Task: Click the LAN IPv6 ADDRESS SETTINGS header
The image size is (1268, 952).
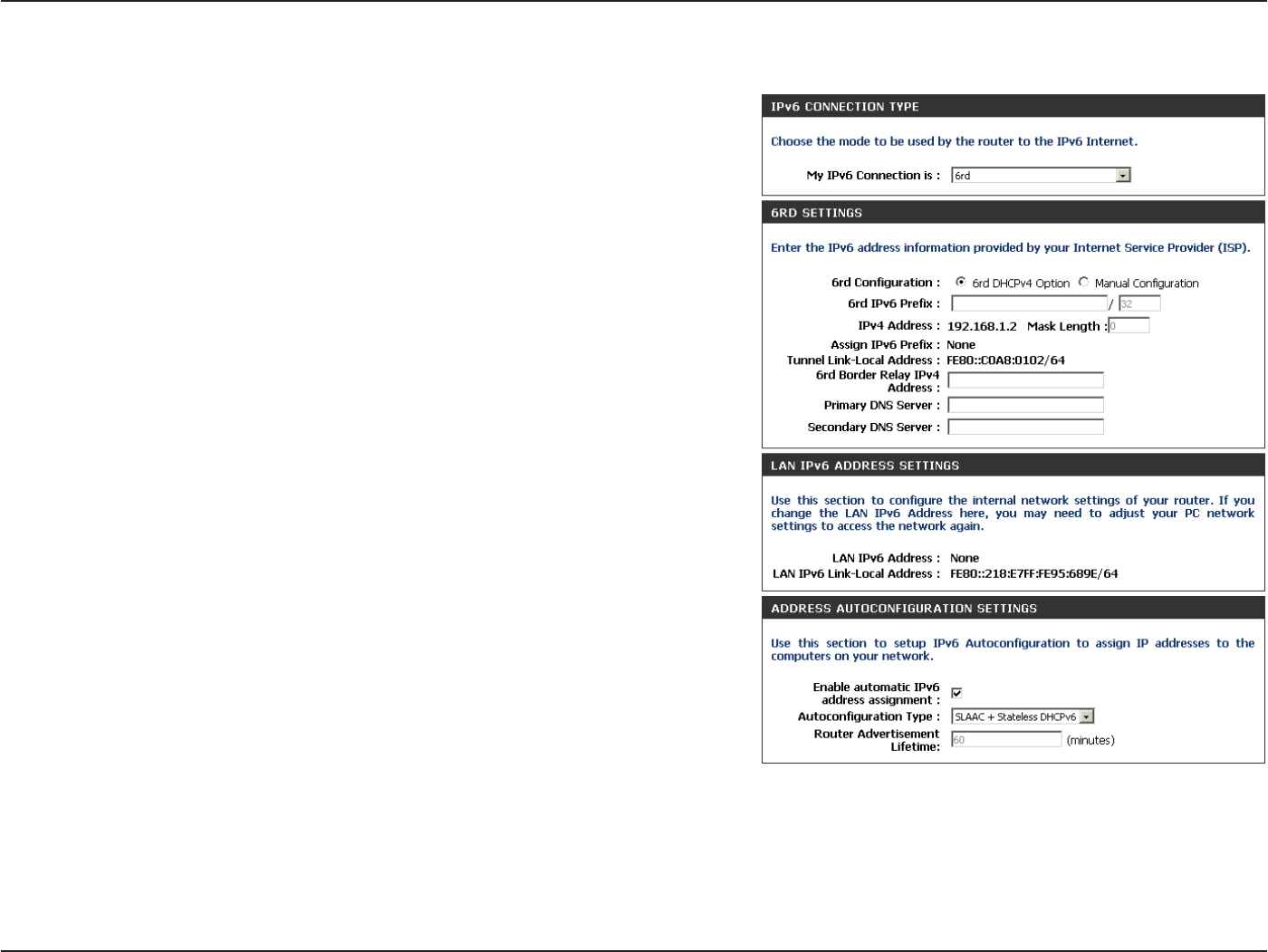Action: click(1013, 466)
